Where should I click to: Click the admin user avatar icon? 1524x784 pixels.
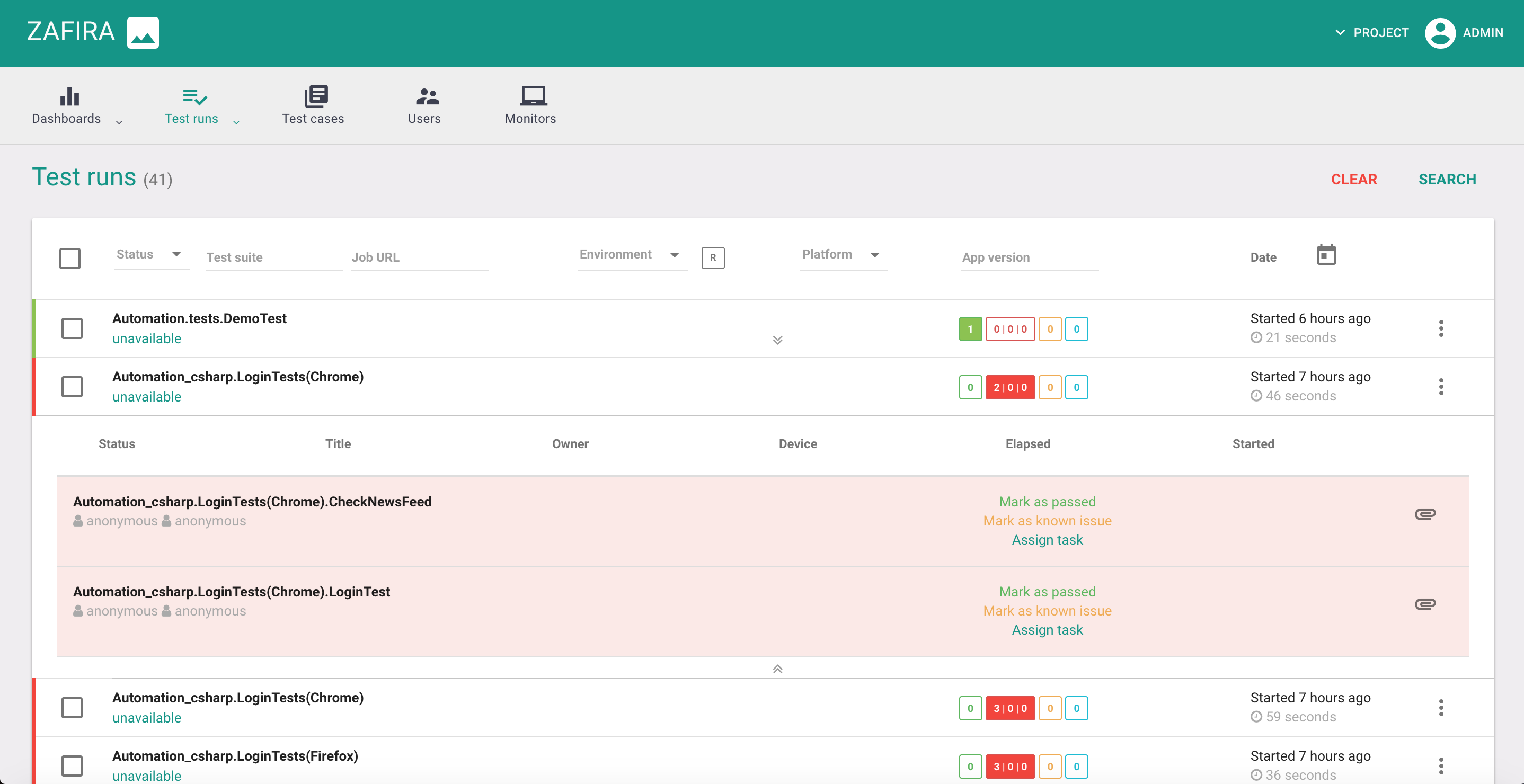[x=1440, y=32]
